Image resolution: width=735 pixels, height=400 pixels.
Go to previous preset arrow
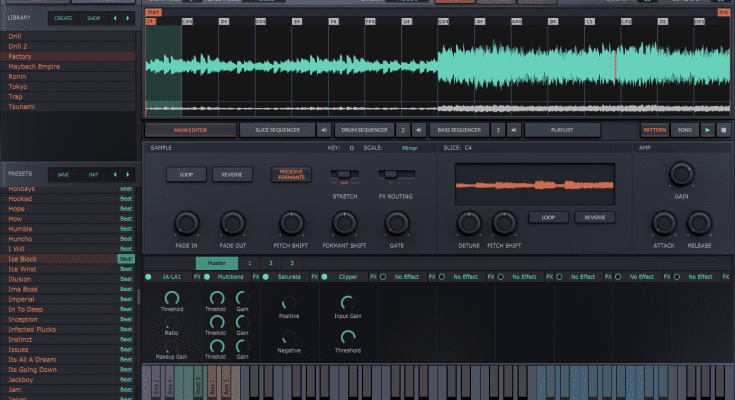pos(115,174)
